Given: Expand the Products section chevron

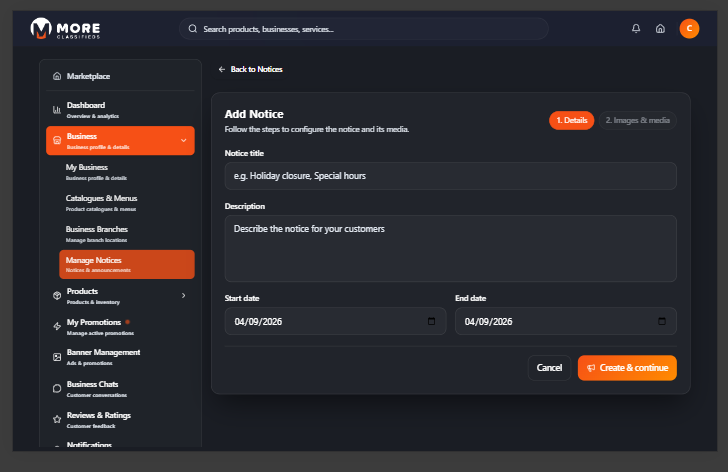Looking at the screenshot, I should (x=183, y=295).
